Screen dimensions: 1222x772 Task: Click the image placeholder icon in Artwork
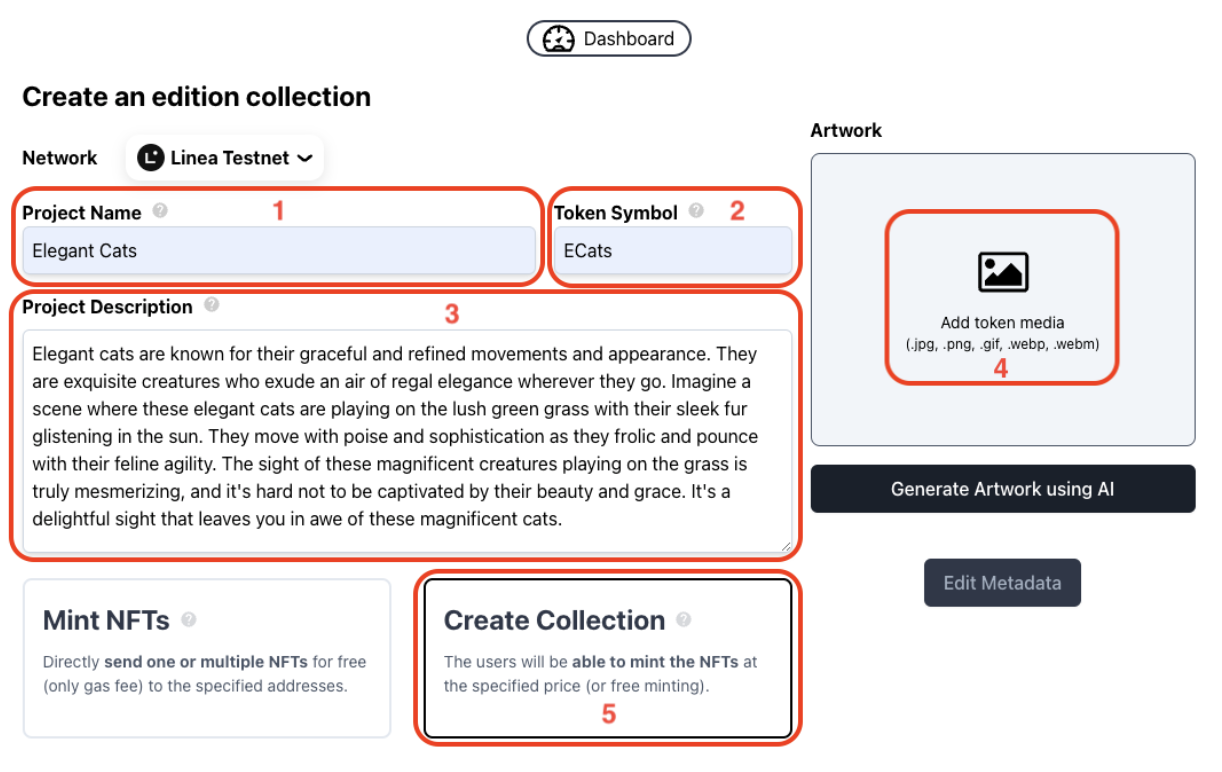click(1002, 272)
